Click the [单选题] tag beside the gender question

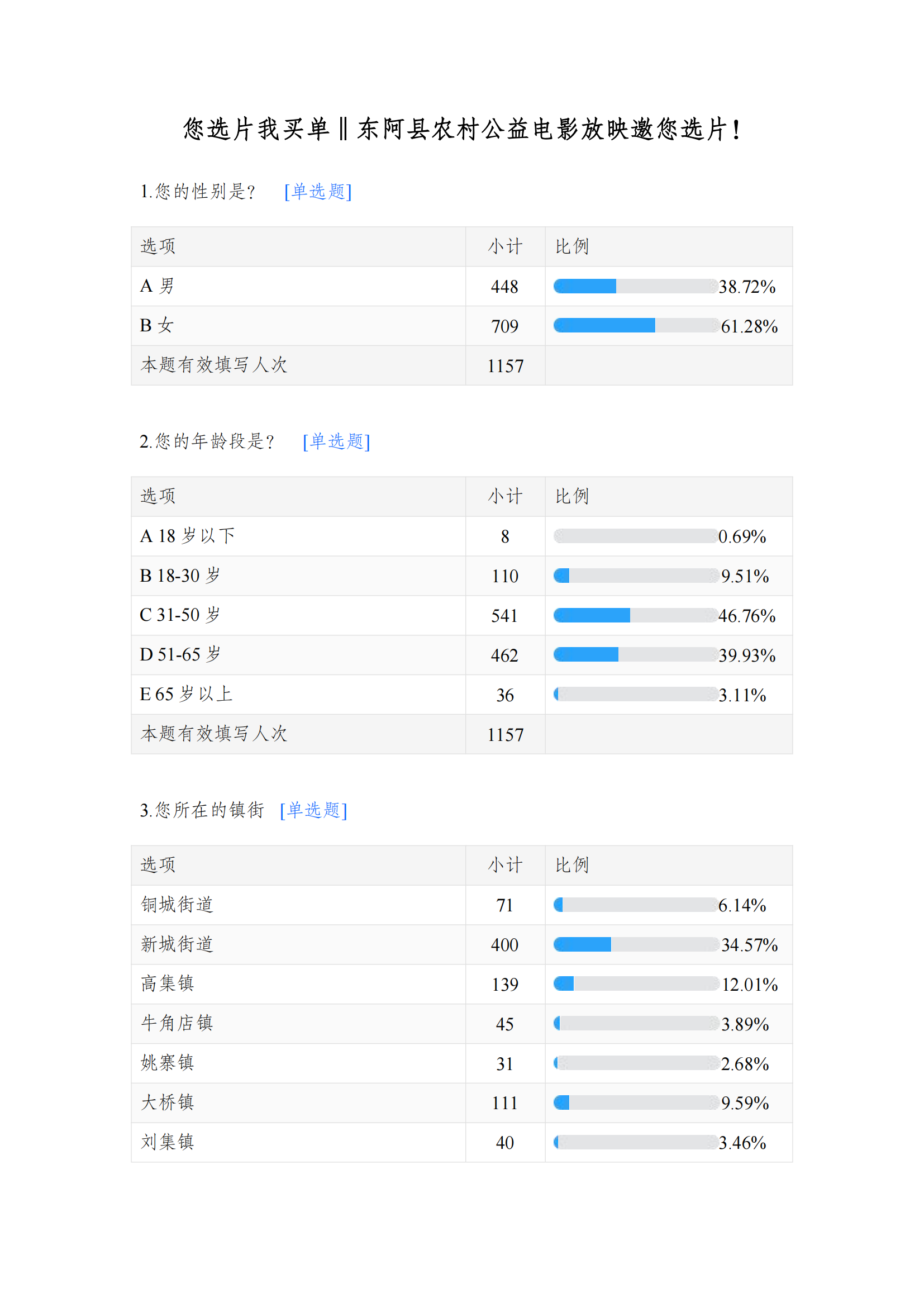(x=318, y=192)
